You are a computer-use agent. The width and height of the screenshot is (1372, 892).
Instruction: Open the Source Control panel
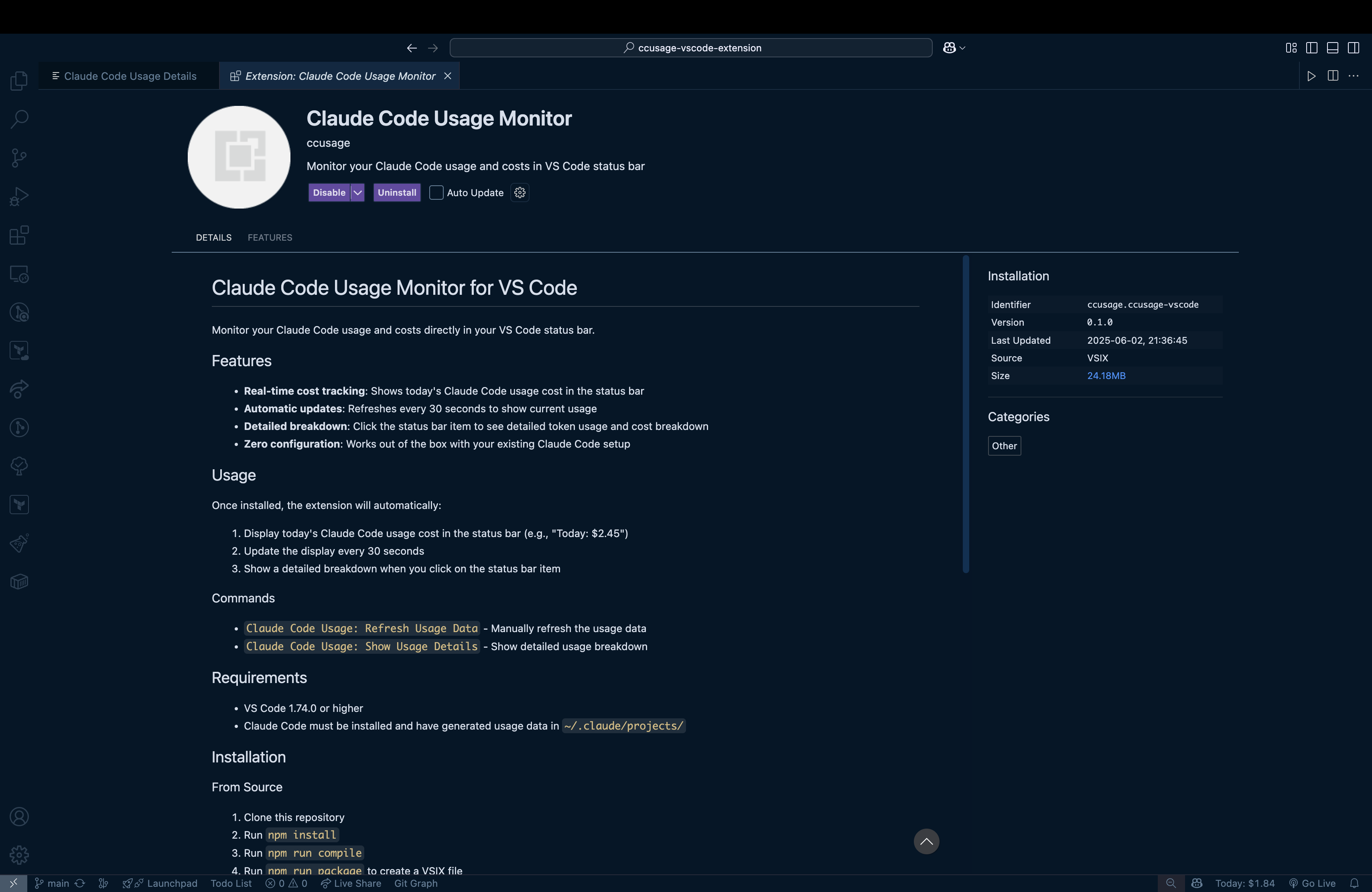click(19, 157)
